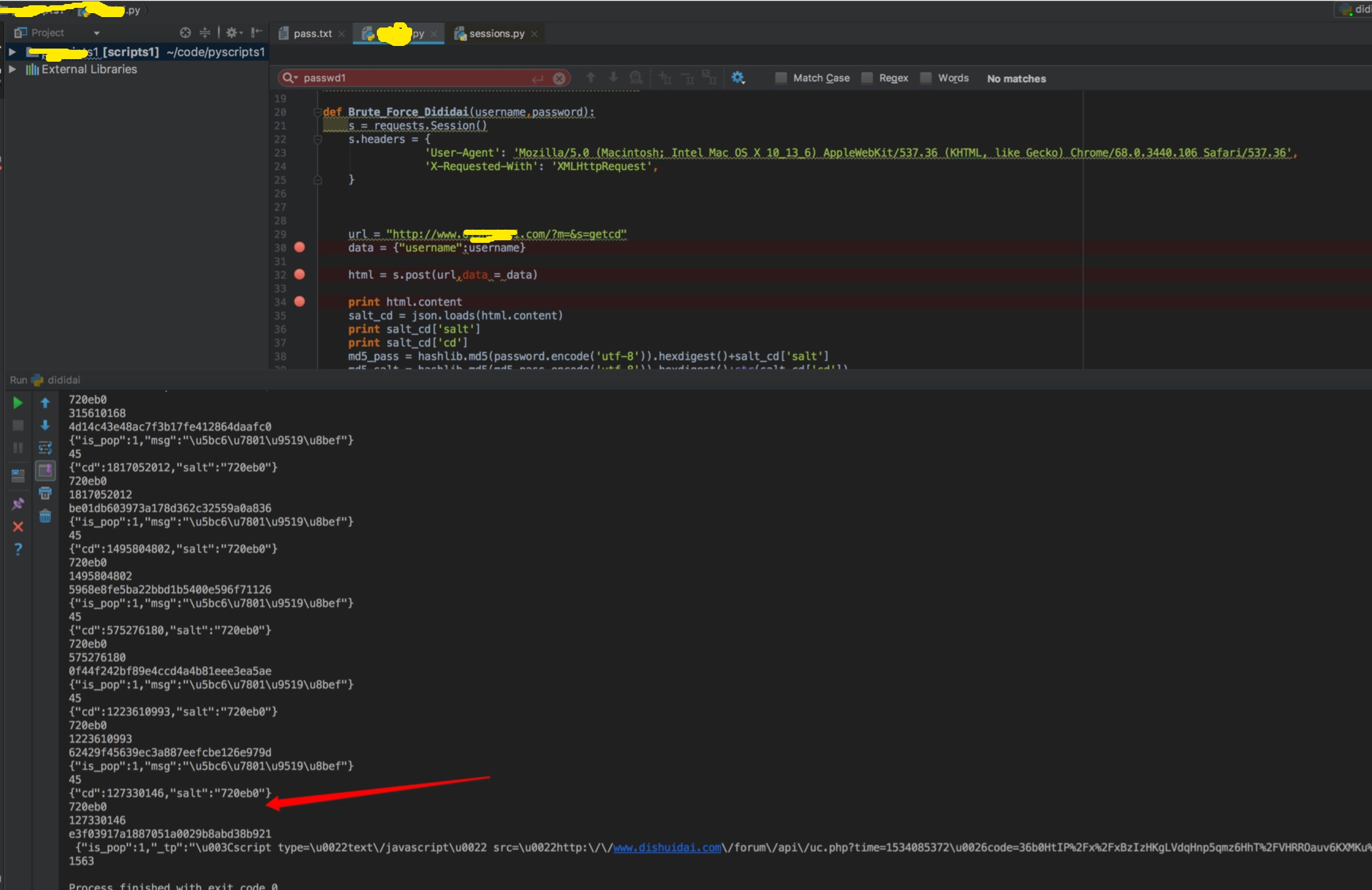The image size is (1372, 890).
Task: Remove breakpoint on line 30
Action: coord(299,247)
